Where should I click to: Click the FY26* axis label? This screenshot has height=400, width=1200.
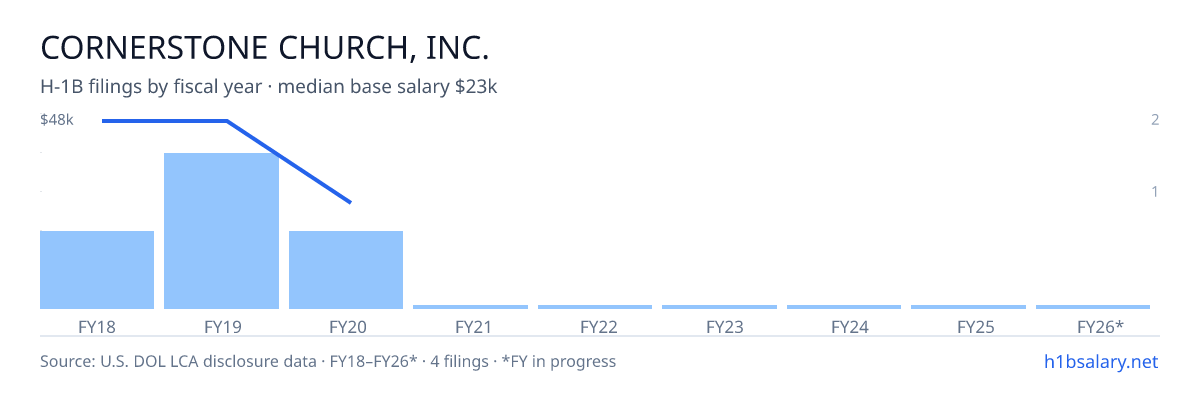tap(1100, 326)
